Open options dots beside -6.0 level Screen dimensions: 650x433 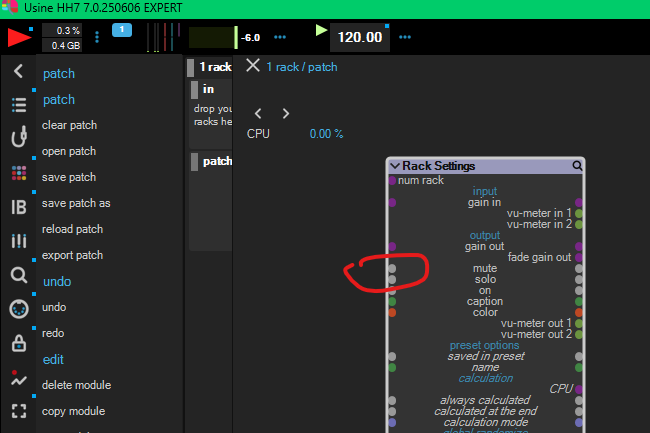click(x=280, y=37)
